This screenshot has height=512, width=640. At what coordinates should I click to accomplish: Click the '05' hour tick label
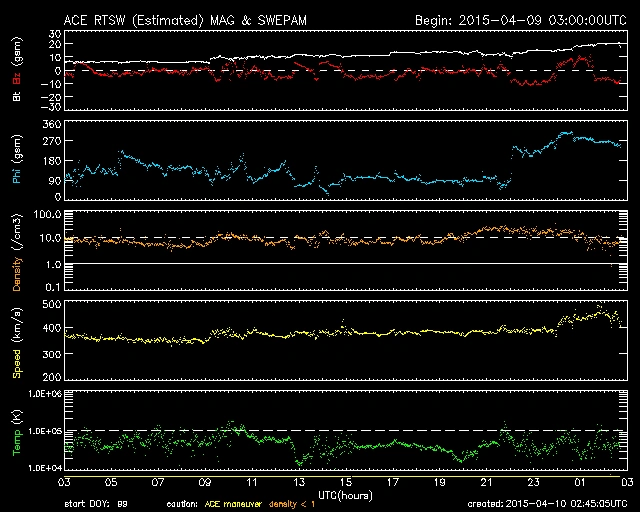click(111, 483)
